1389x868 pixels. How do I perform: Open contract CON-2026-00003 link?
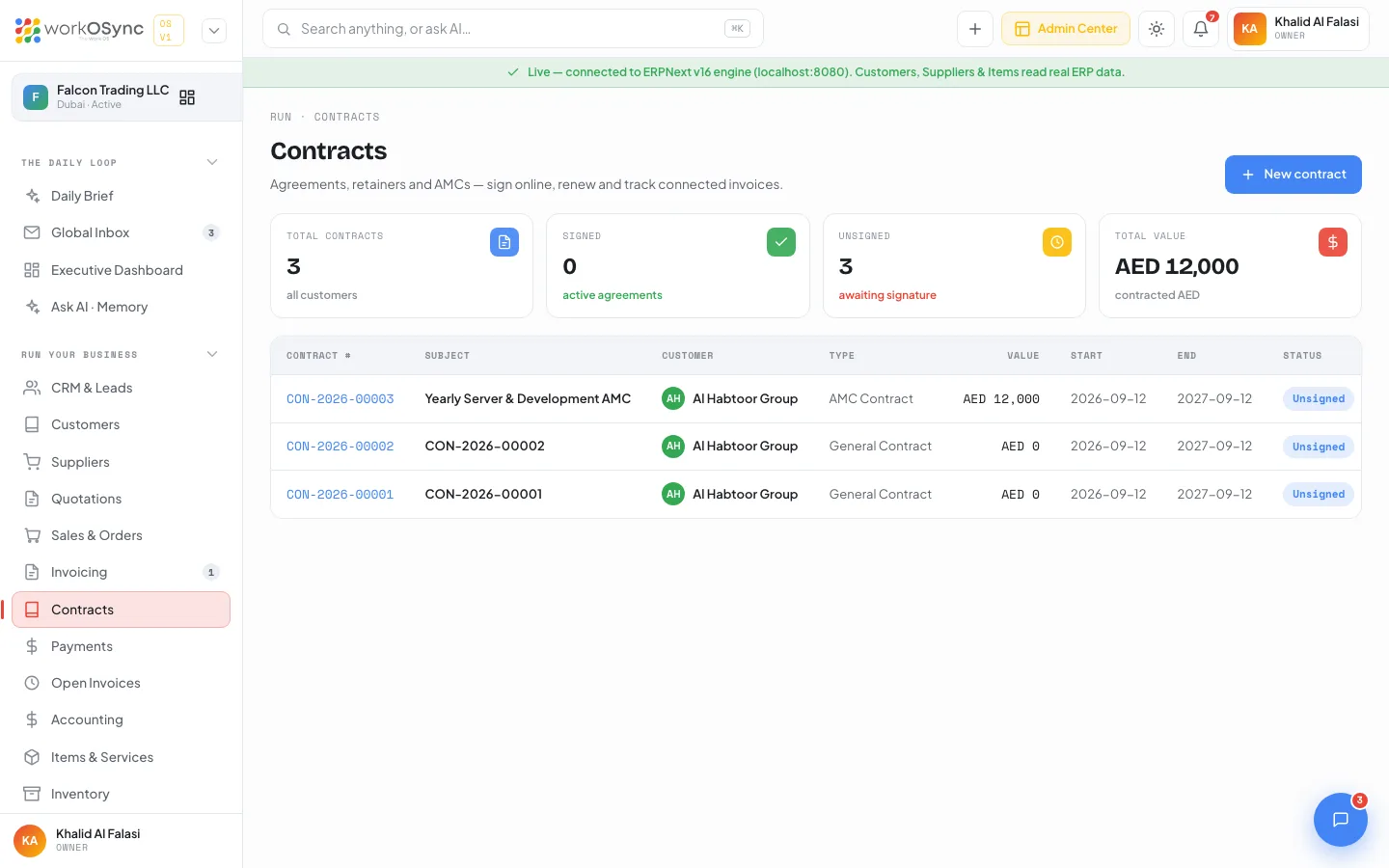340,399
